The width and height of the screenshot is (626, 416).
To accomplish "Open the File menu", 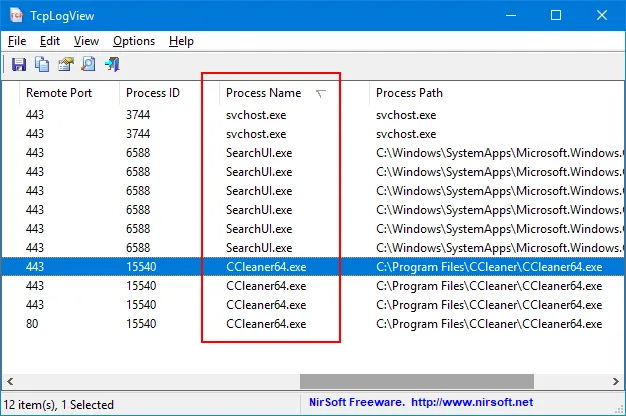I will coord(17,41).
